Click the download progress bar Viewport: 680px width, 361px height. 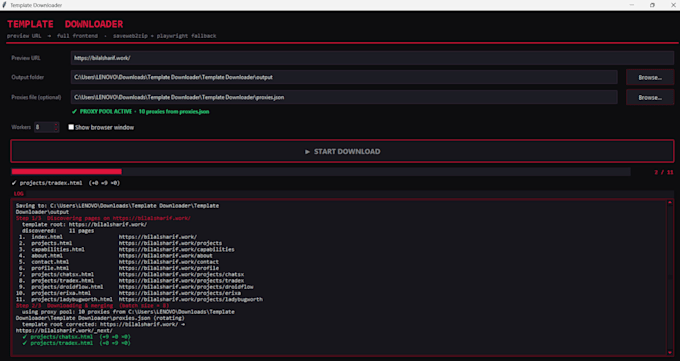(320, 172)
